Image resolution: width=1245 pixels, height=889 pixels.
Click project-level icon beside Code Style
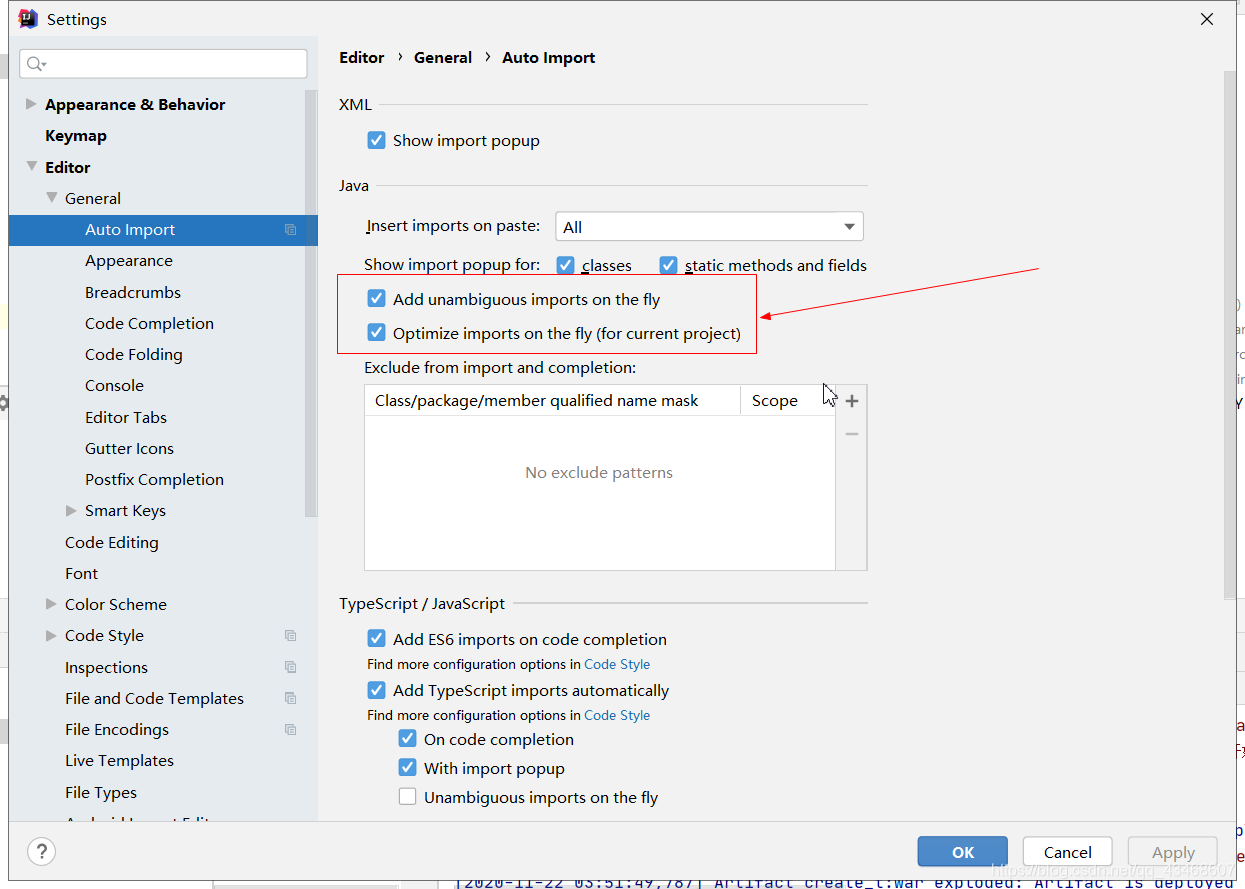tap(290, 636)
